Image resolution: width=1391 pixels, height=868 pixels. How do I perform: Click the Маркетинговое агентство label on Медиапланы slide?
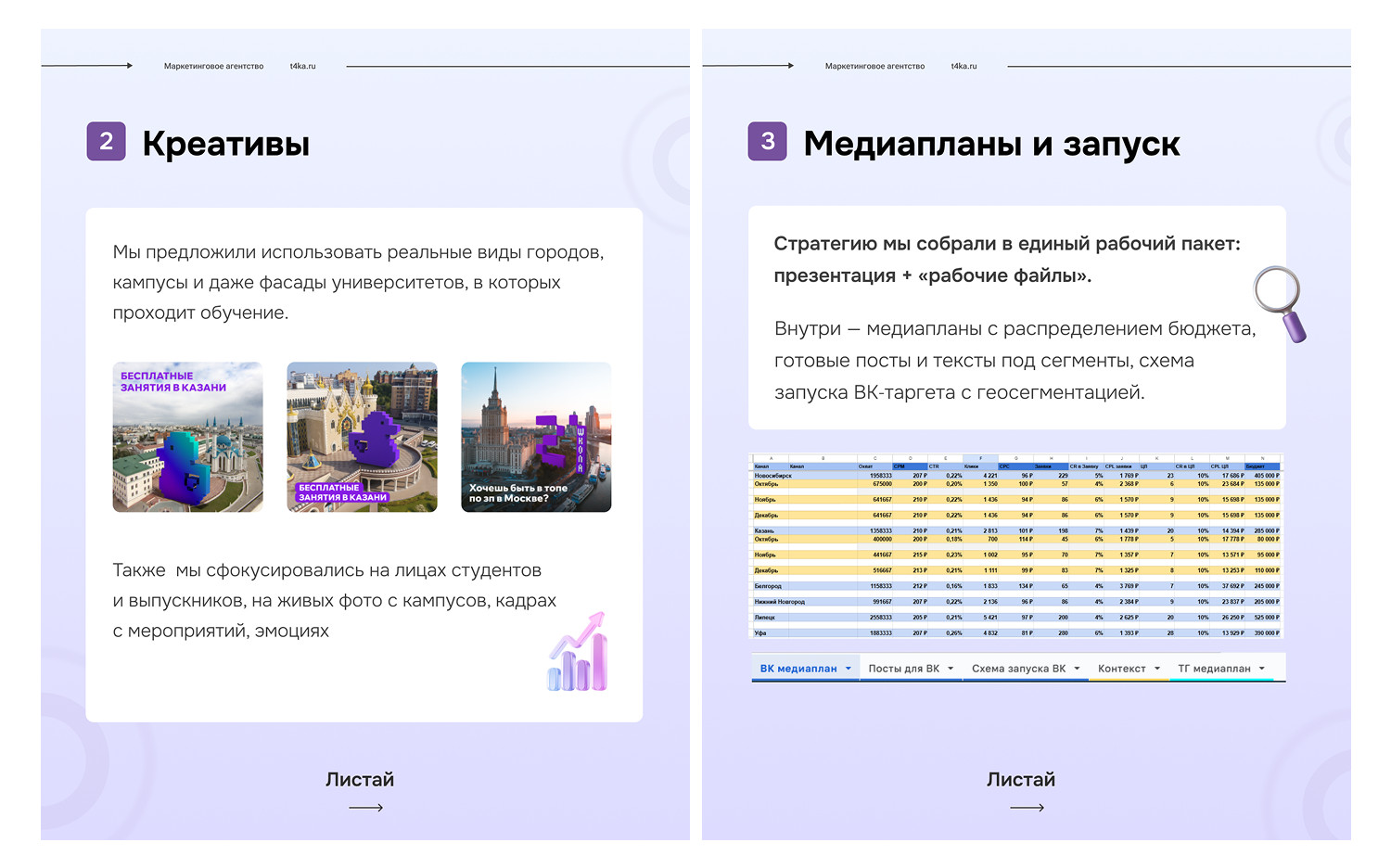[x=874, y=67]
